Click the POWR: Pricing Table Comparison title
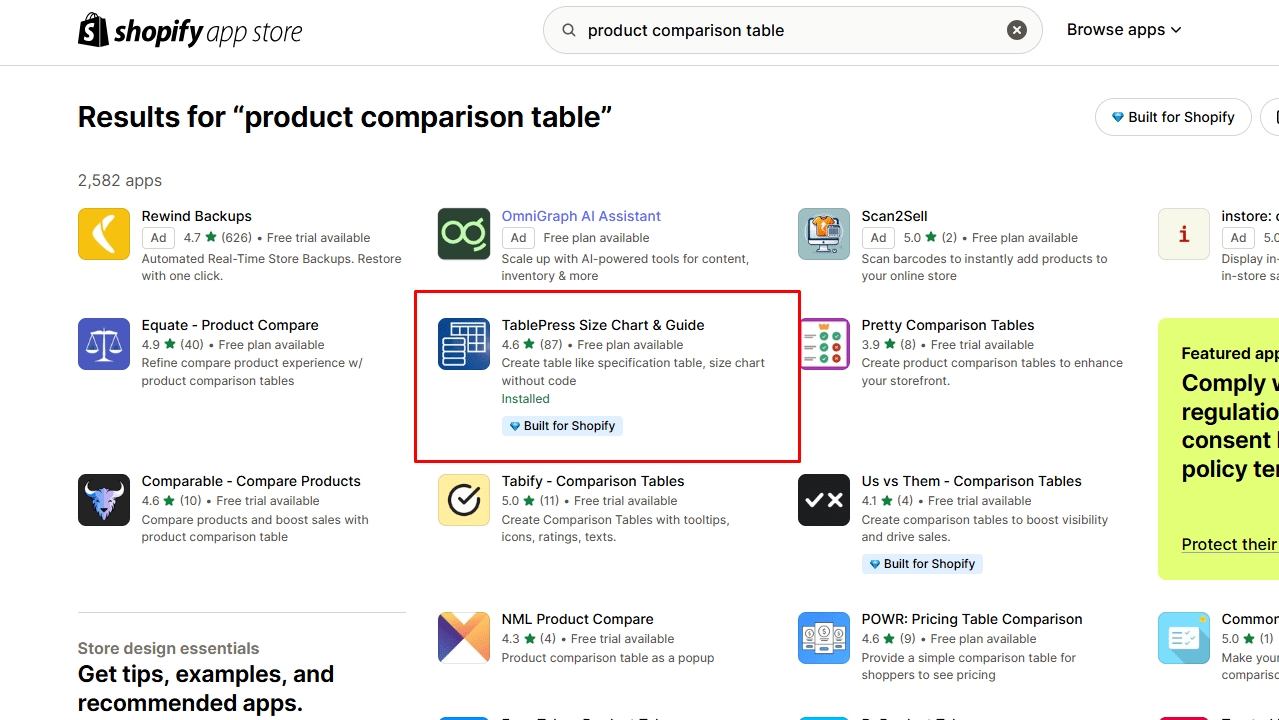 tap(972, 619)
